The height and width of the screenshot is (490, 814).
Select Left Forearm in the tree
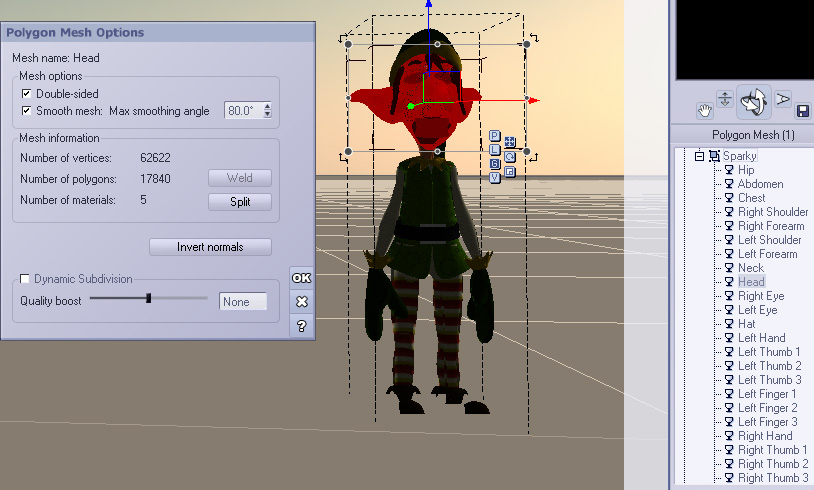(x=767, y=254)
